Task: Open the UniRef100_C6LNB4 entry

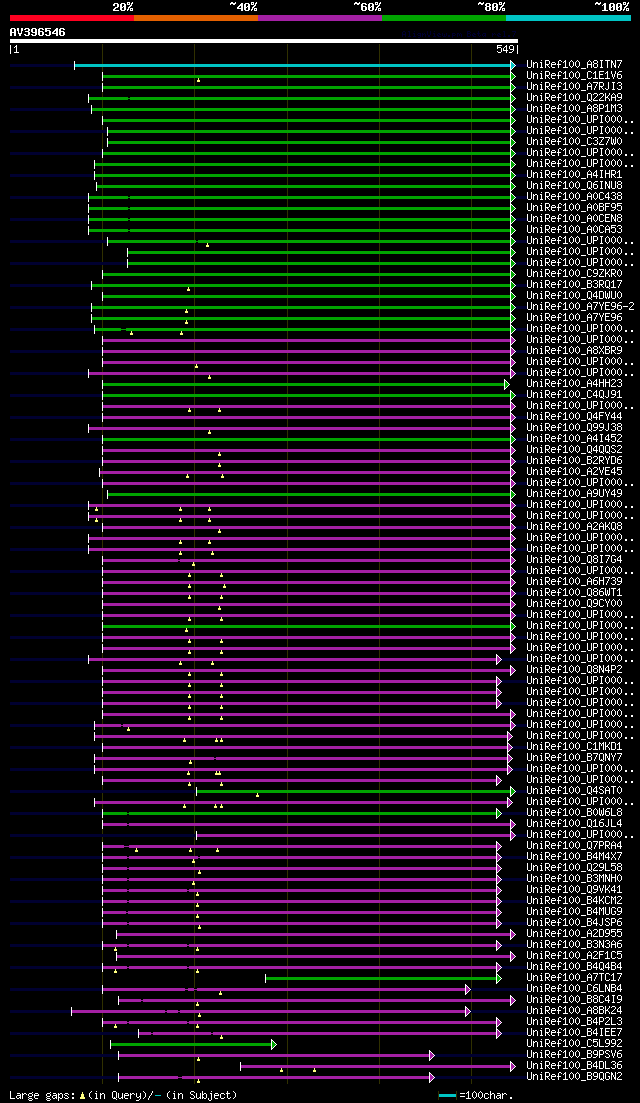Action: click(574, 988)
